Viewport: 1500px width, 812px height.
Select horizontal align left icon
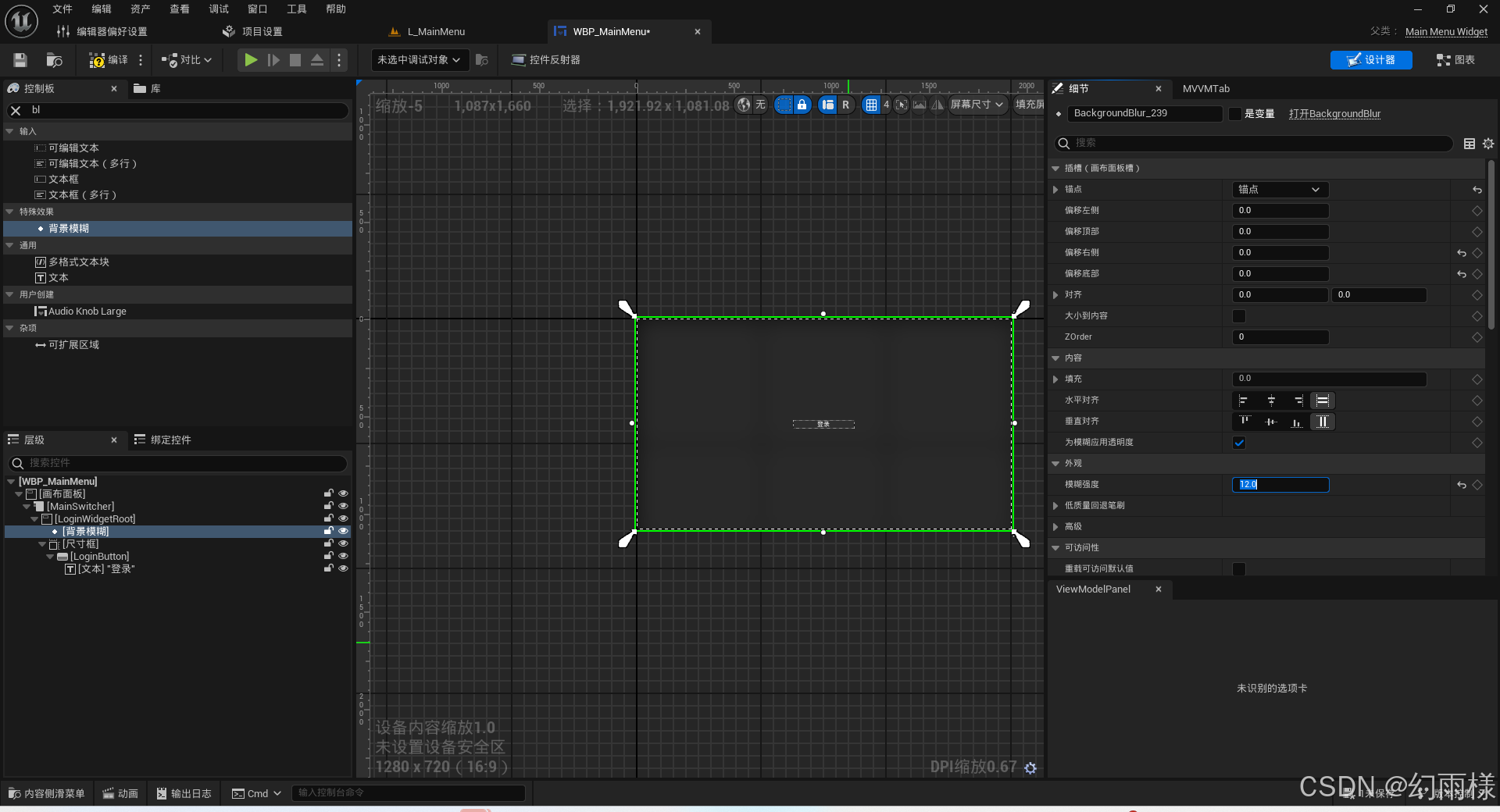pyautogui.click(x=1243, y=401)
